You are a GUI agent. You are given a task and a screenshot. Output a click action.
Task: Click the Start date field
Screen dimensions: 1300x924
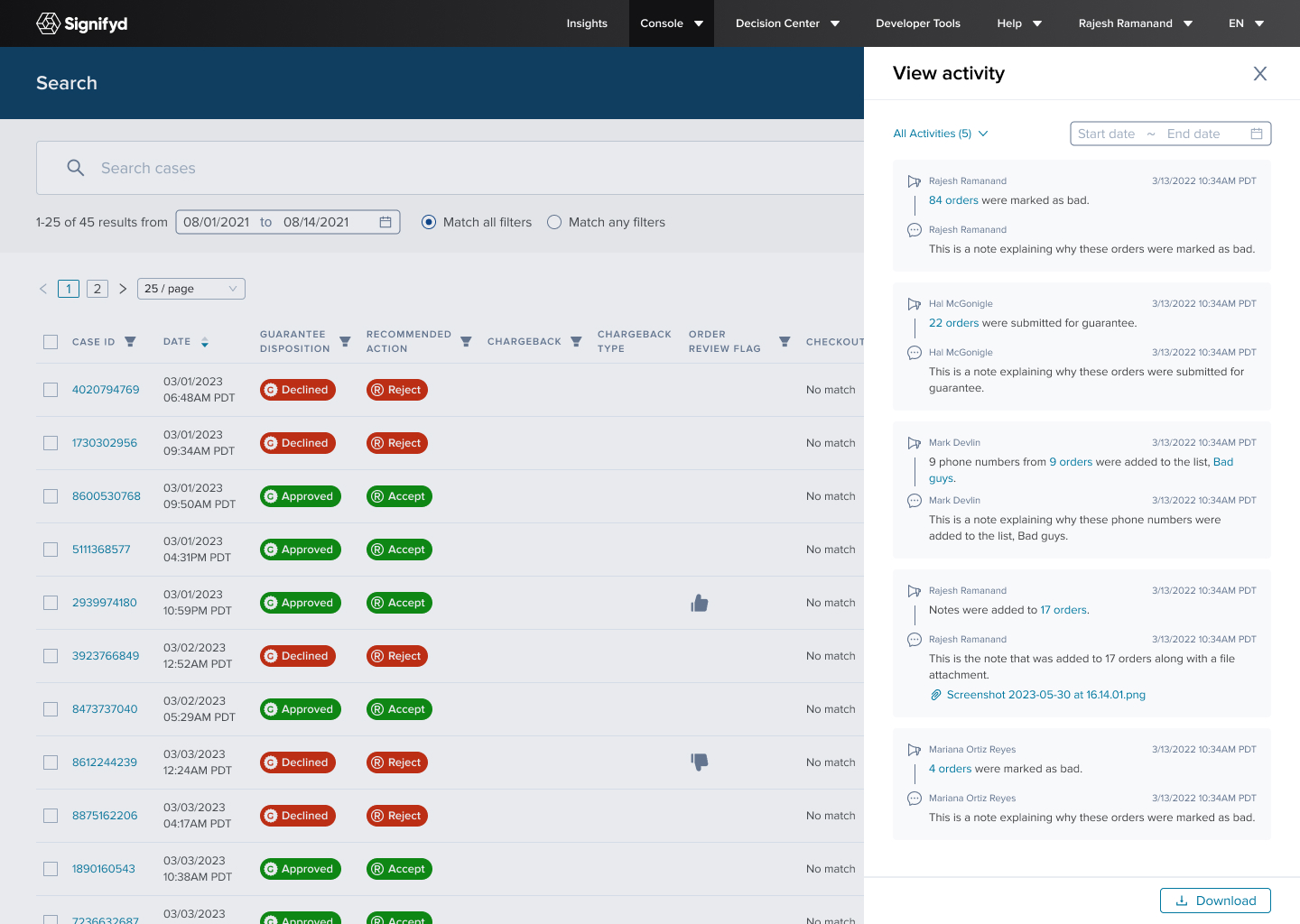(x=1106, y=134)
